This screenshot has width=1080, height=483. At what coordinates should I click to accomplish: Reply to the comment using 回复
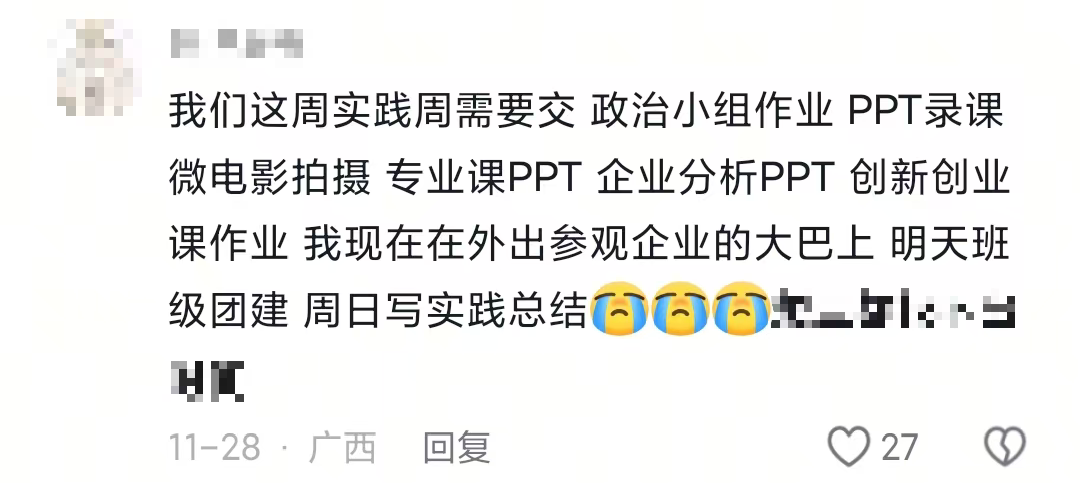[457, 447]
